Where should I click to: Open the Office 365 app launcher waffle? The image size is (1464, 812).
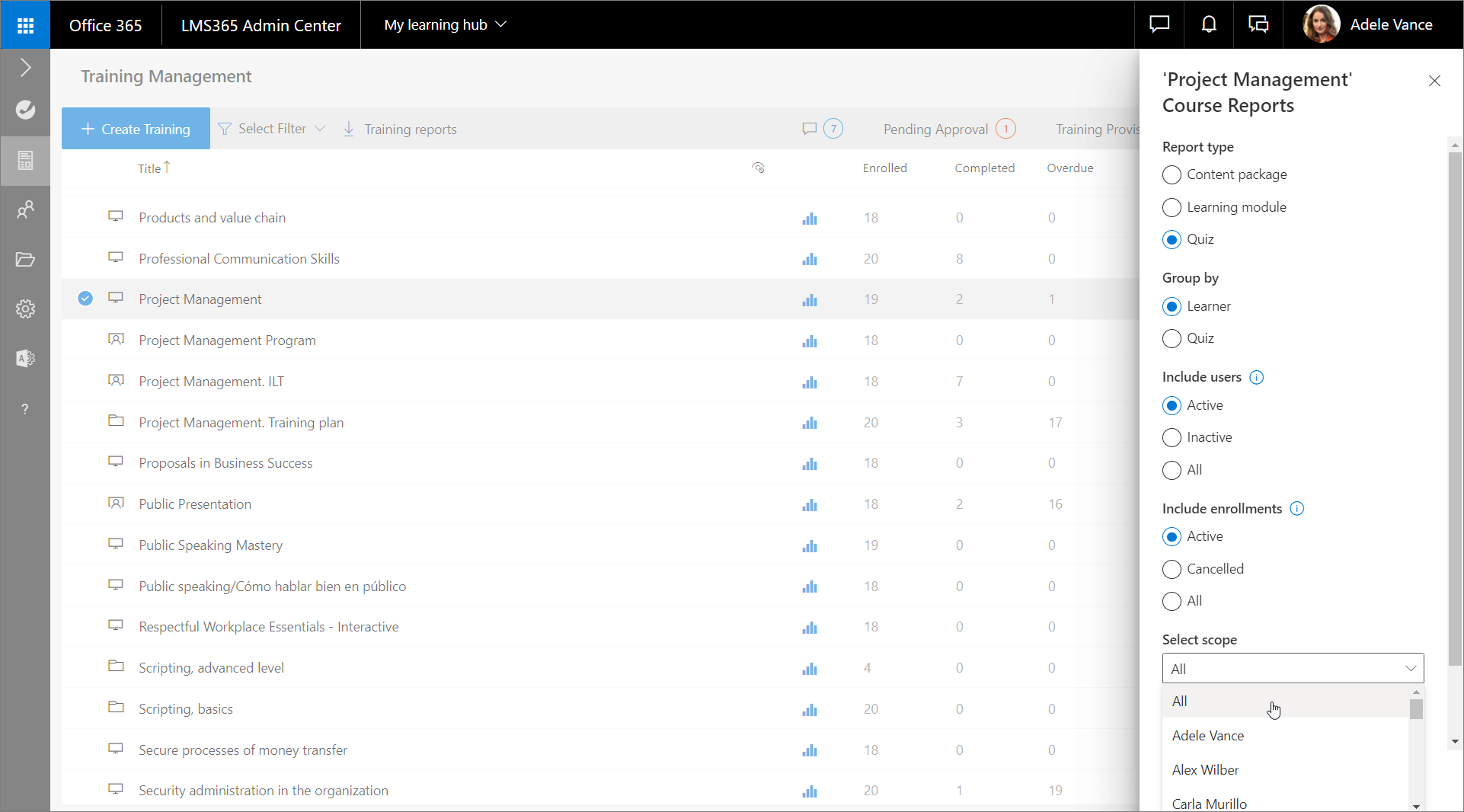coord(25,25)
